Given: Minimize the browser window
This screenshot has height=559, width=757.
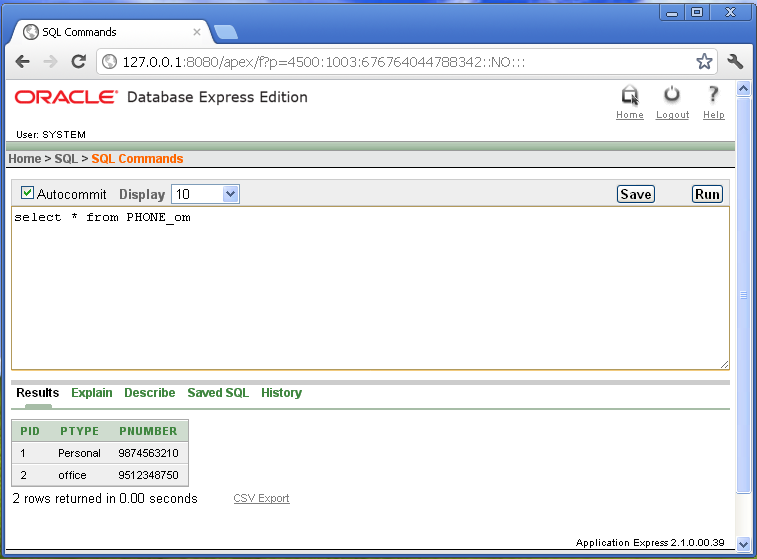Looking at the screenshot, I should (672, 13).
